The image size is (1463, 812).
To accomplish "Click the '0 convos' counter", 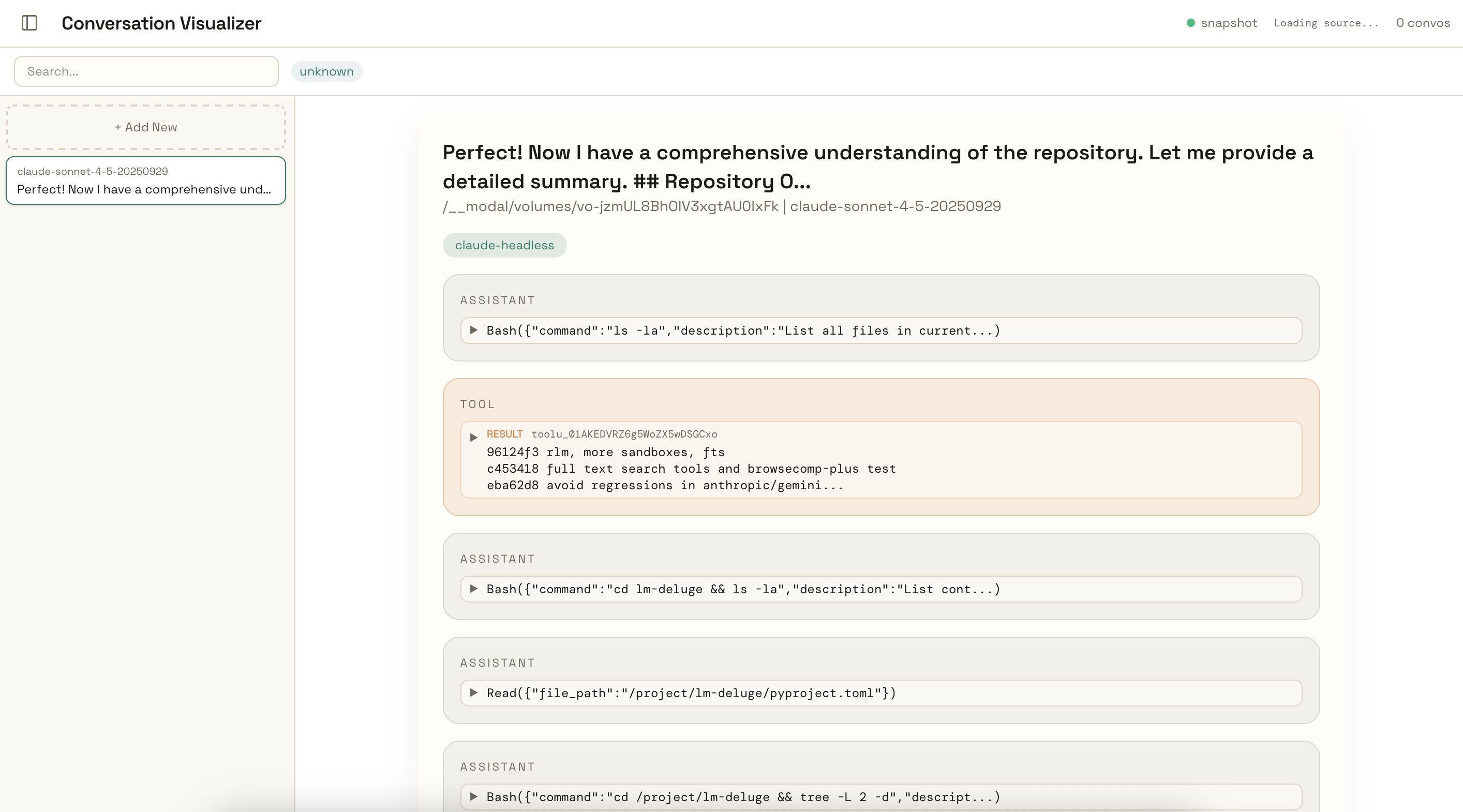I will click(1423, 23).
